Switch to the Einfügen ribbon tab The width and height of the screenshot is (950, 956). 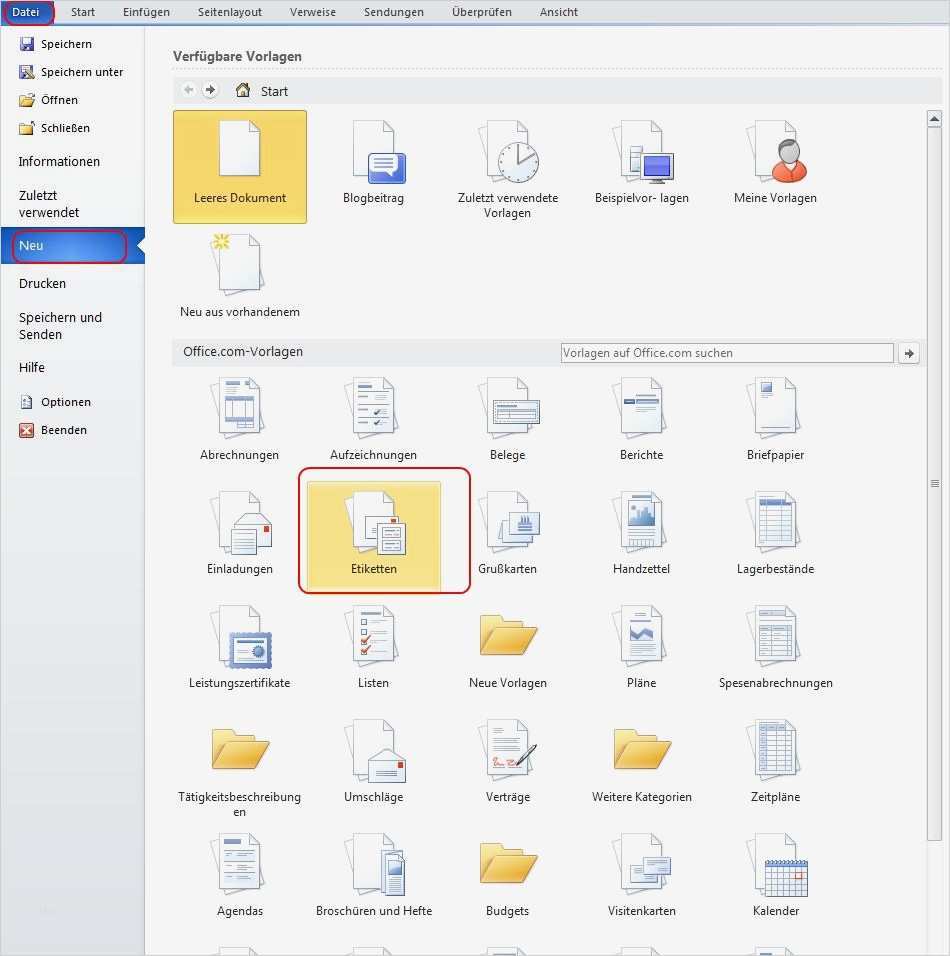coord(146,12)
